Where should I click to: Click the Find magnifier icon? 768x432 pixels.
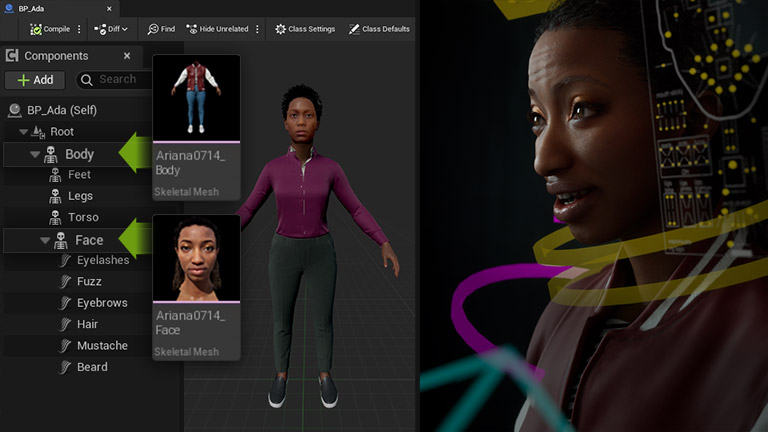(153, 29)
